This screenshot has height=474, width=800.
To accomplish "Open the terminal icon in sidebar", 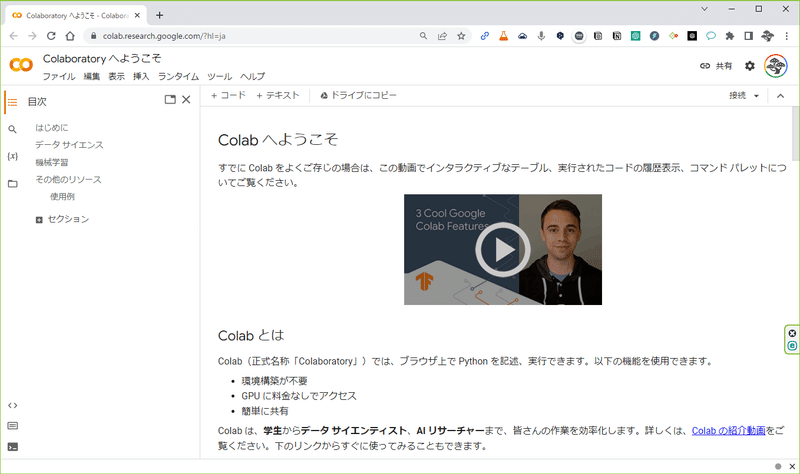I will pyautogui.click(x=13, y=447).
